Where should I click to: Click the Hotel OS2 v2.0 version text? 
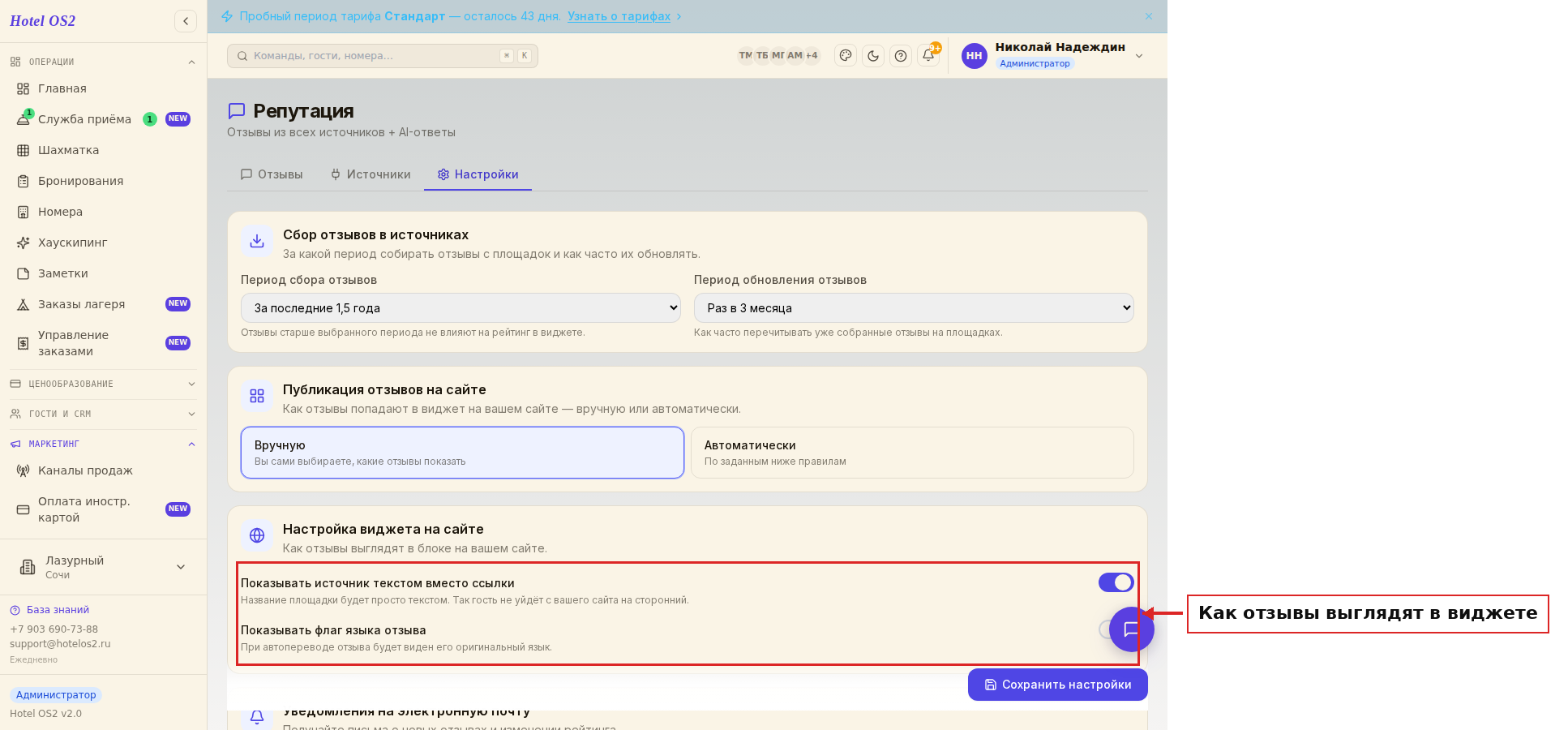(45, 714)
